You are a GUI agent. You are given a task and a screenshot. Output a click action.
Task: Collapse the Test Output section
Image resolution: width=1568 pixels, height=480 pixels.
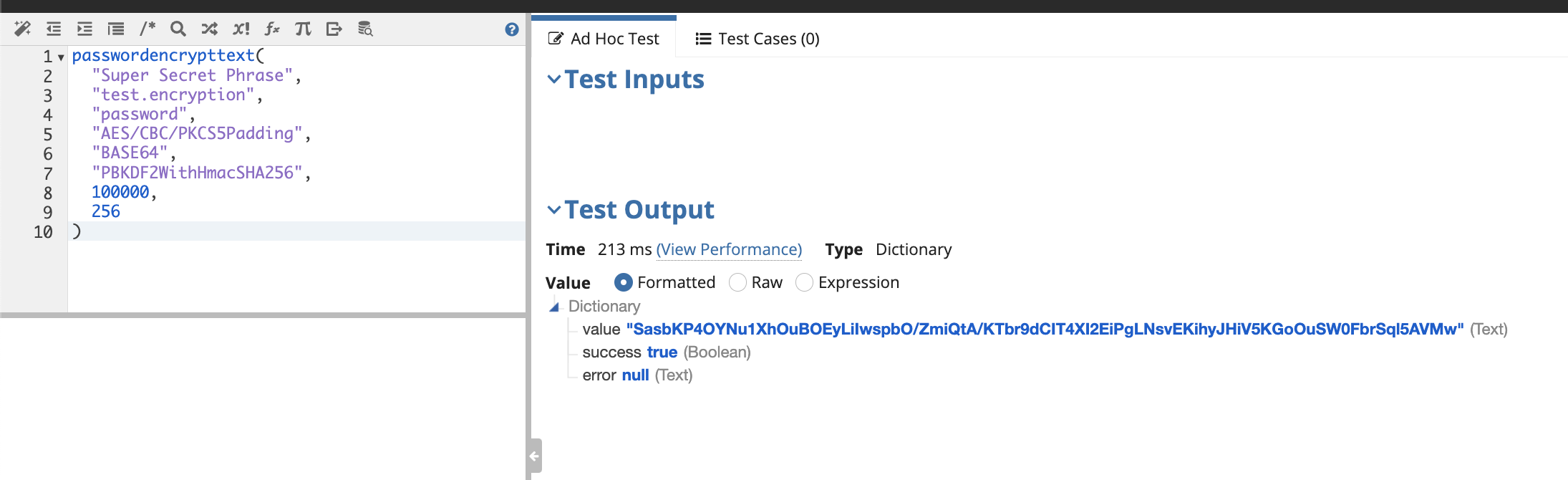[554, 209]
